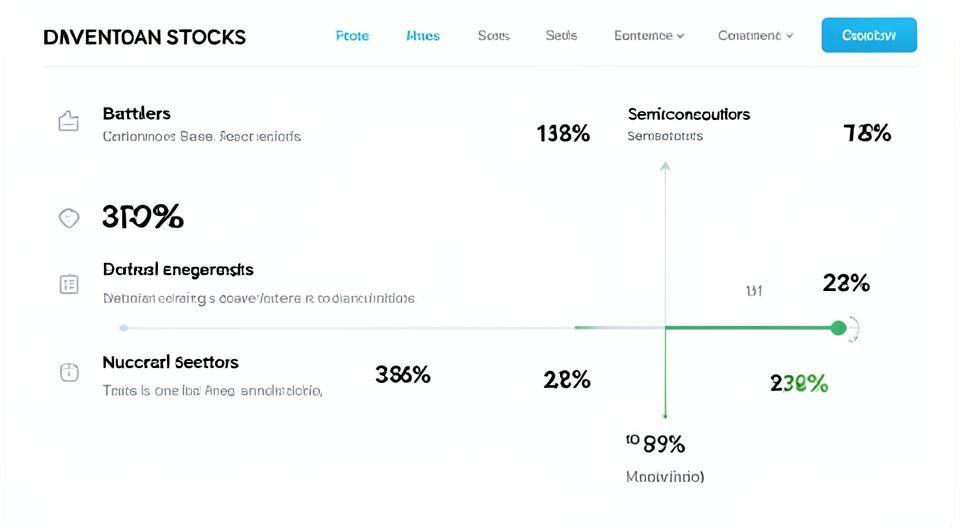Screen dimensions: 960x528
Task: Click the thumbs-up icon beside Battlers
Action: (68, 122)
